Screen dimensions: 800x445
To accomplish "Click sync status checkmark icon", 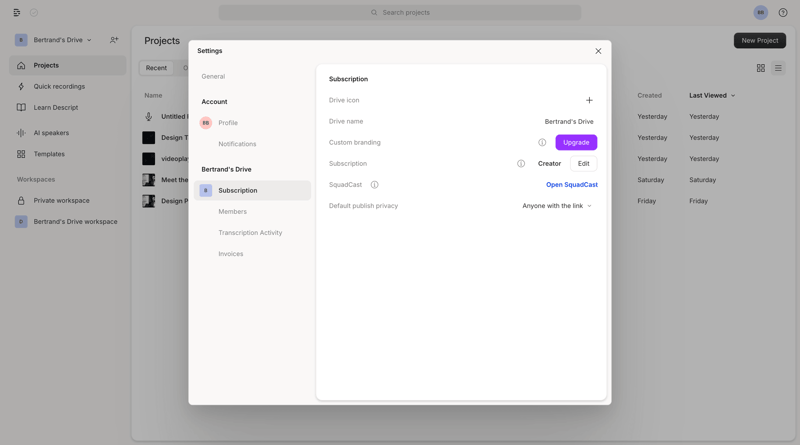I will pos(34,12).
